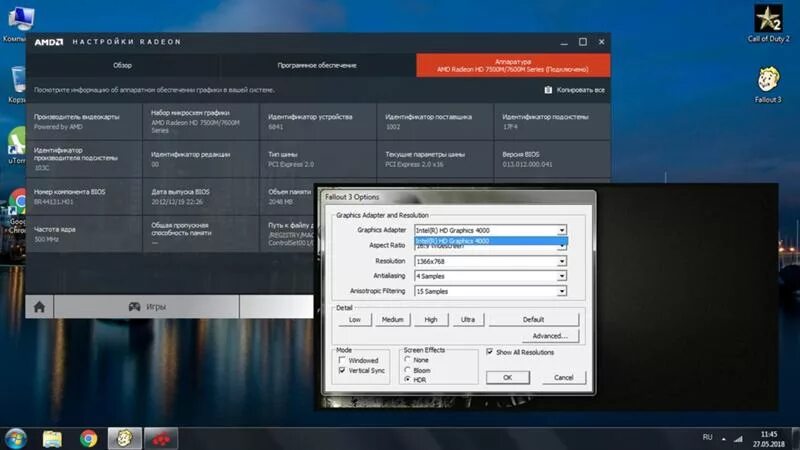800x450 pixels.
Task: Open the Recycle Bin desktop icon
Action: [x=17, y=84]
